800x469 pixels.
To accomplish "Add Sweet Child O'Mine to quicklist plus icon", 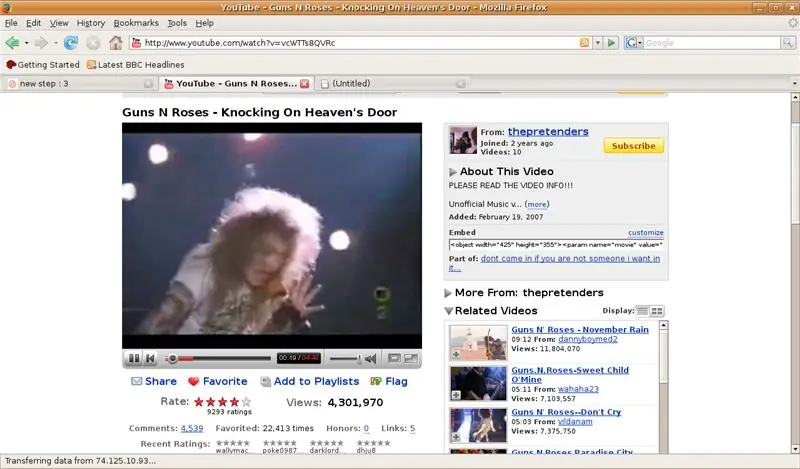I will (x=456, y=395).
